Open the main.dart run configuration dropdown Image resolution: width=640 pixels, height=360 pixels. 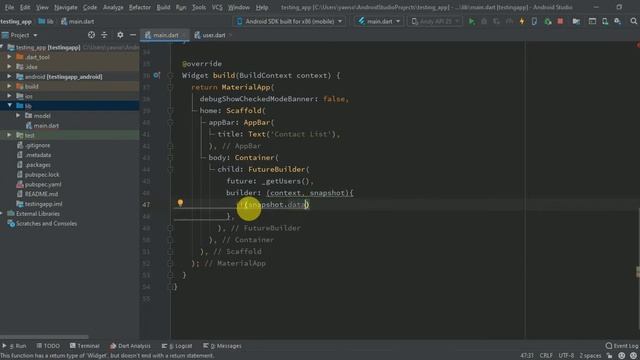(379, 21)
